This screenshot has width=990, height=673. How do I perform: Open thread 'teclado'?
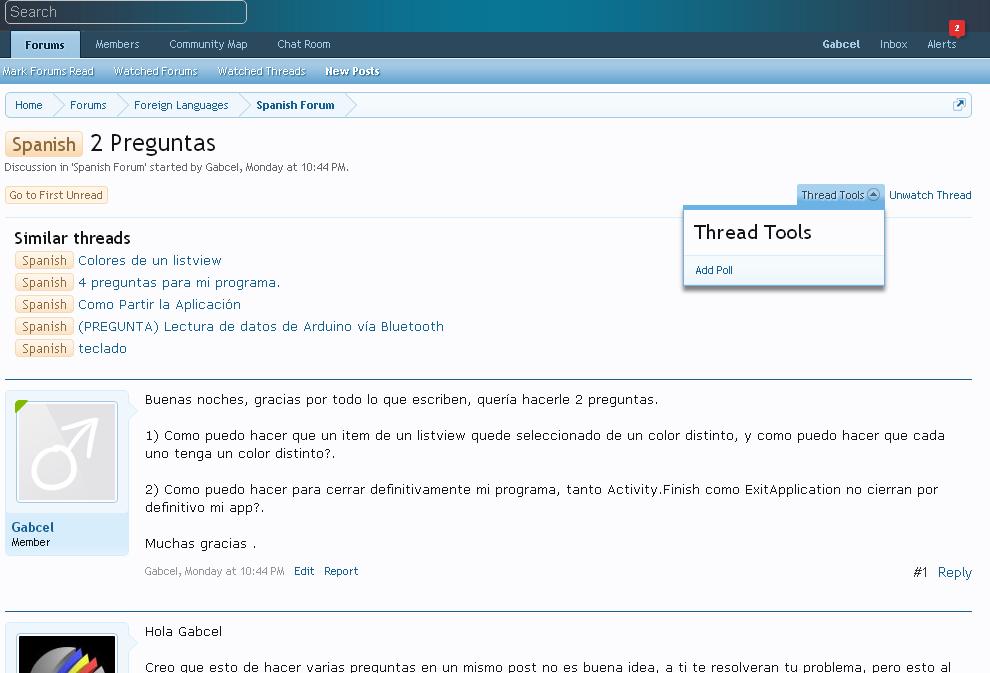click(102, 348)
